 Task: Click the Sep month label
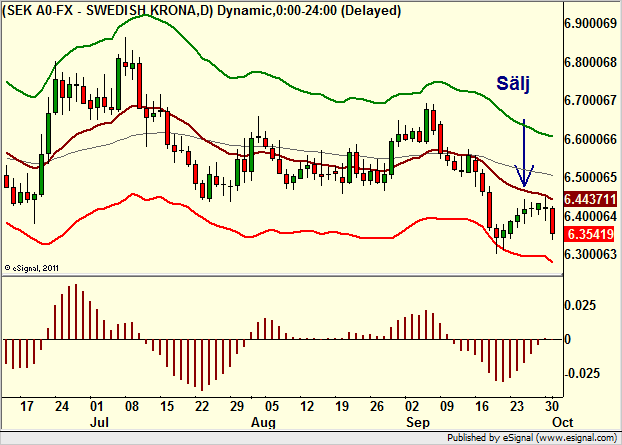418,422
